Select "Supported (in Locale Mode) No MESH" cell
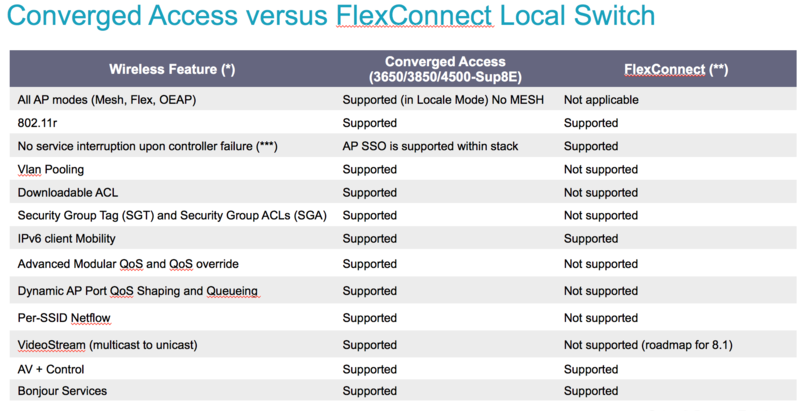 (447, 100)
